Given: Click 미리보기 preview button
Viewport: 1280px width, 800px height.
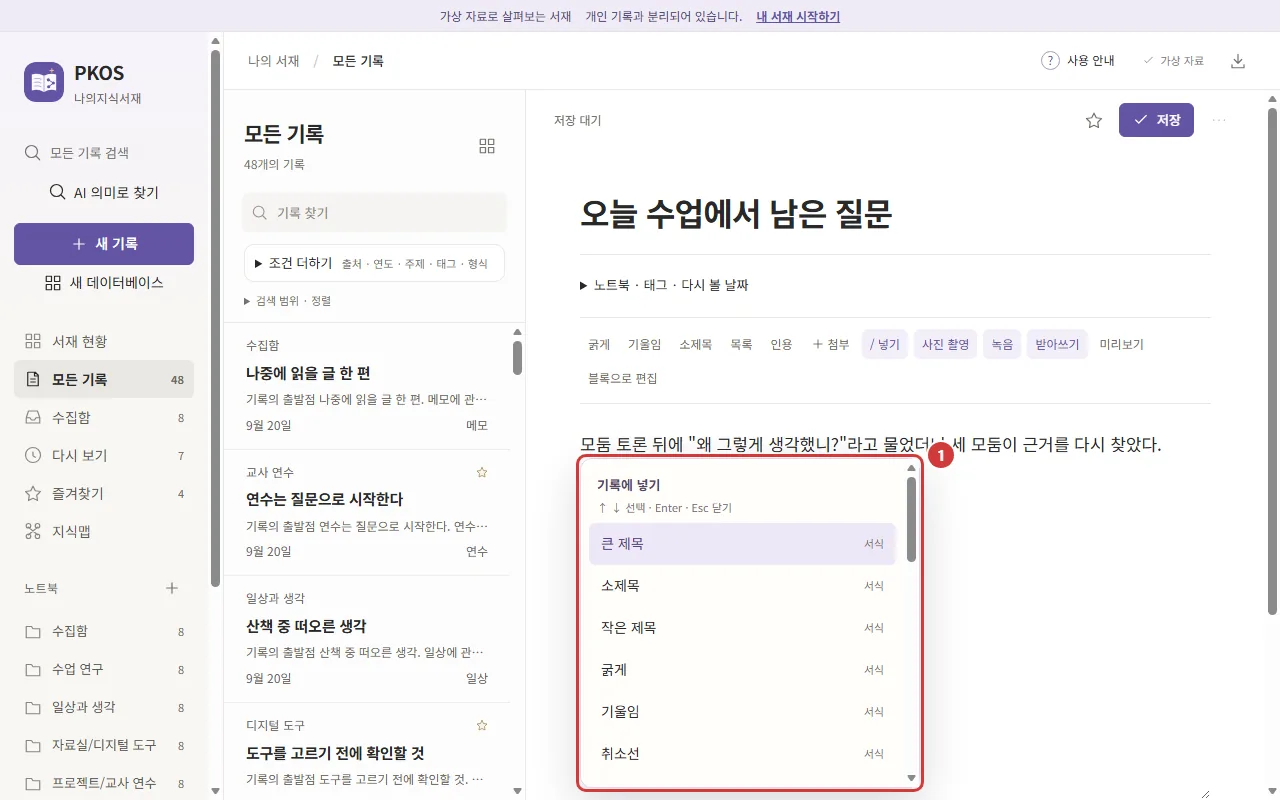Looking at the screenshot, I should point(1121,344).
